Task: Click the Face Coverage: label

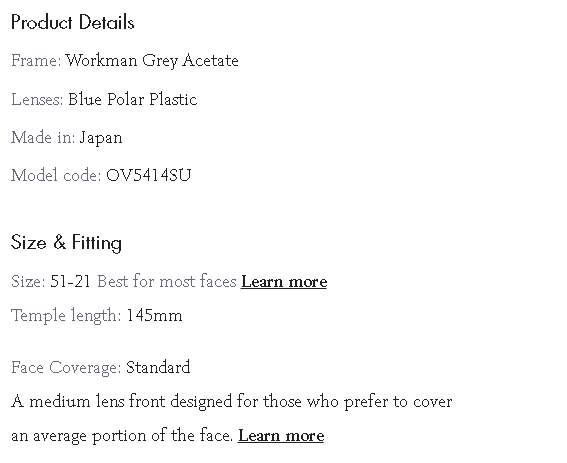Action: (x=66, y=368)
